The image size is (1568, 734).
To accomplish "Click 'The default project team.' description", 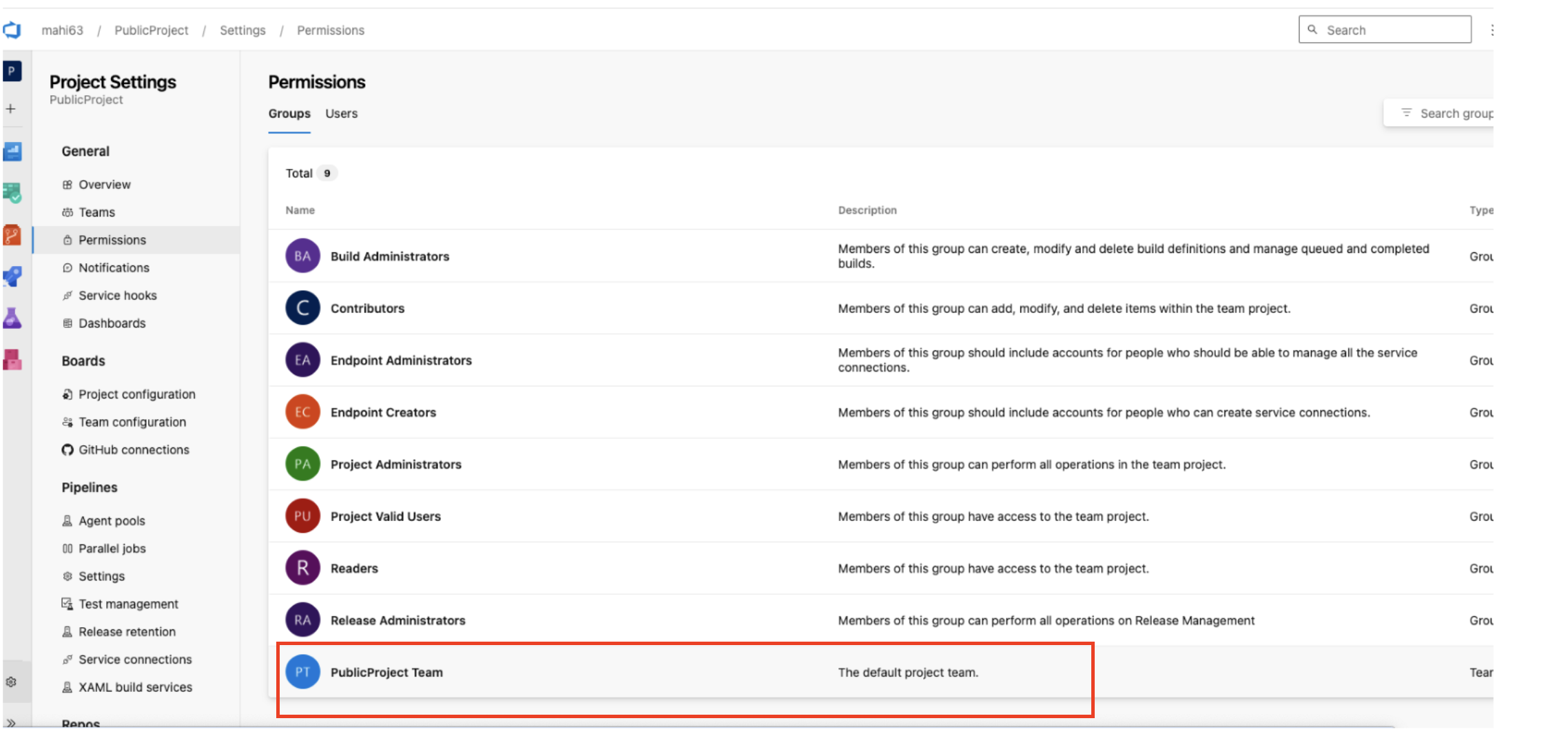I will 908,673.
